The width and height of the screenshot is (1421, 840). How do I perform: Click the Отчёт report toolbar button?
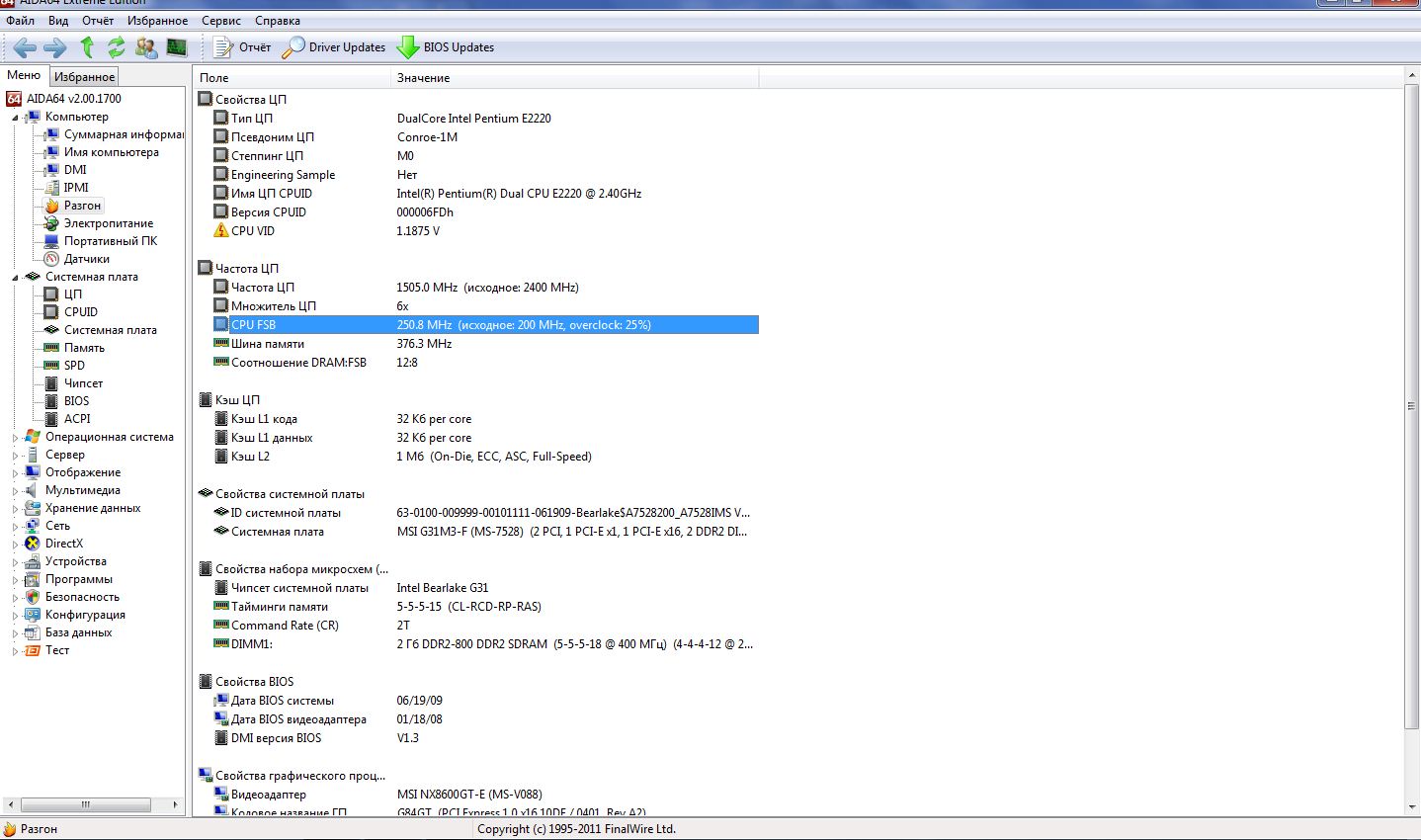[242, 47]
